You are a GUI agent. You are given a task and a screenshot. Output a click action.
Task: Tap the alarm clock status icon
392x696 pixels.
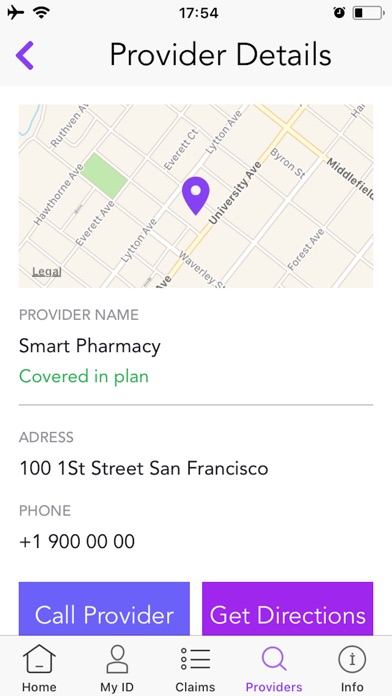339,13
